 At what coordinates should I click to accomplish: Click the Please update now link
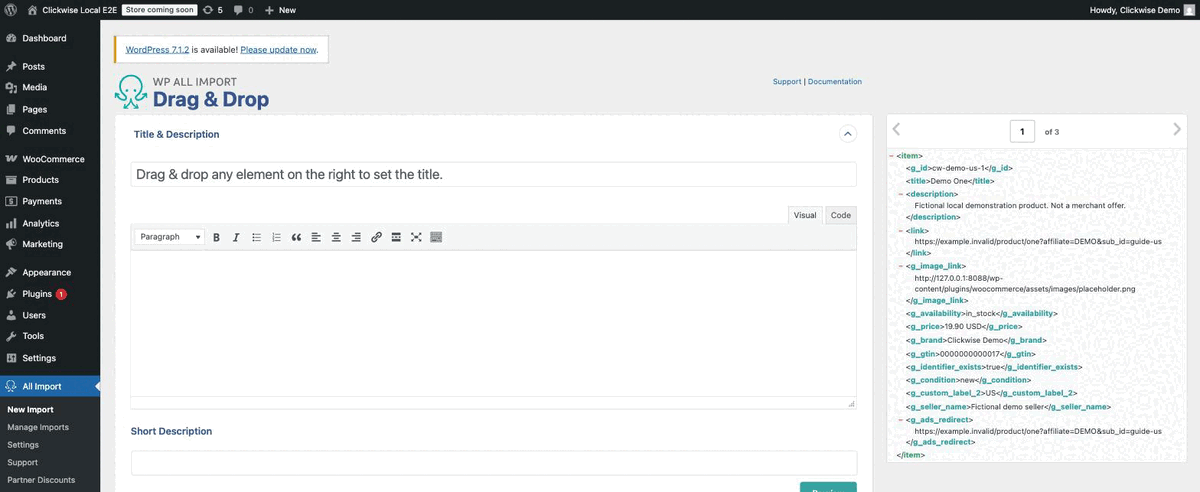[279, 49]
